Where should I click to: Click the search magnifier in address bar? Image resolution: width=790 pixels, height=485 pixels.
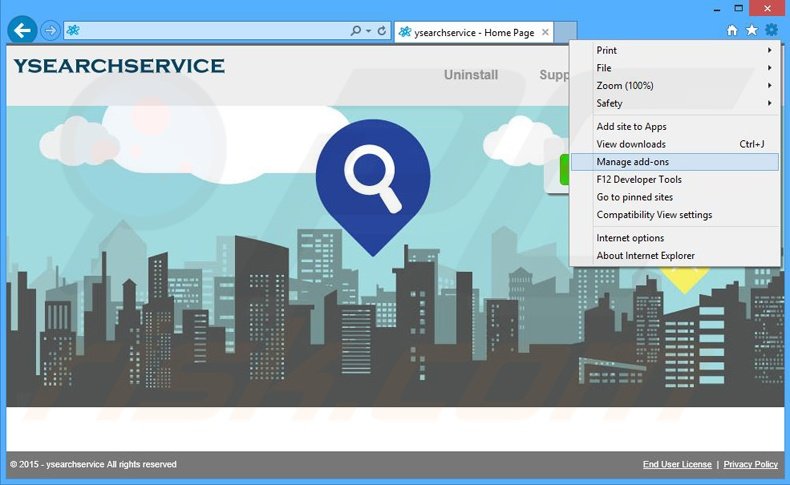tap(356, 31)
